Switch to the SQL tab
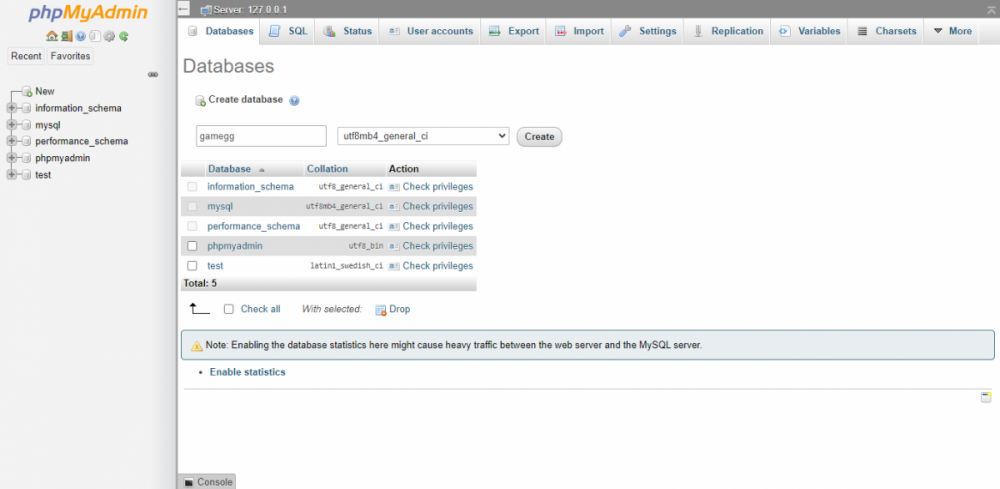1000x489 pixels. 288,31
